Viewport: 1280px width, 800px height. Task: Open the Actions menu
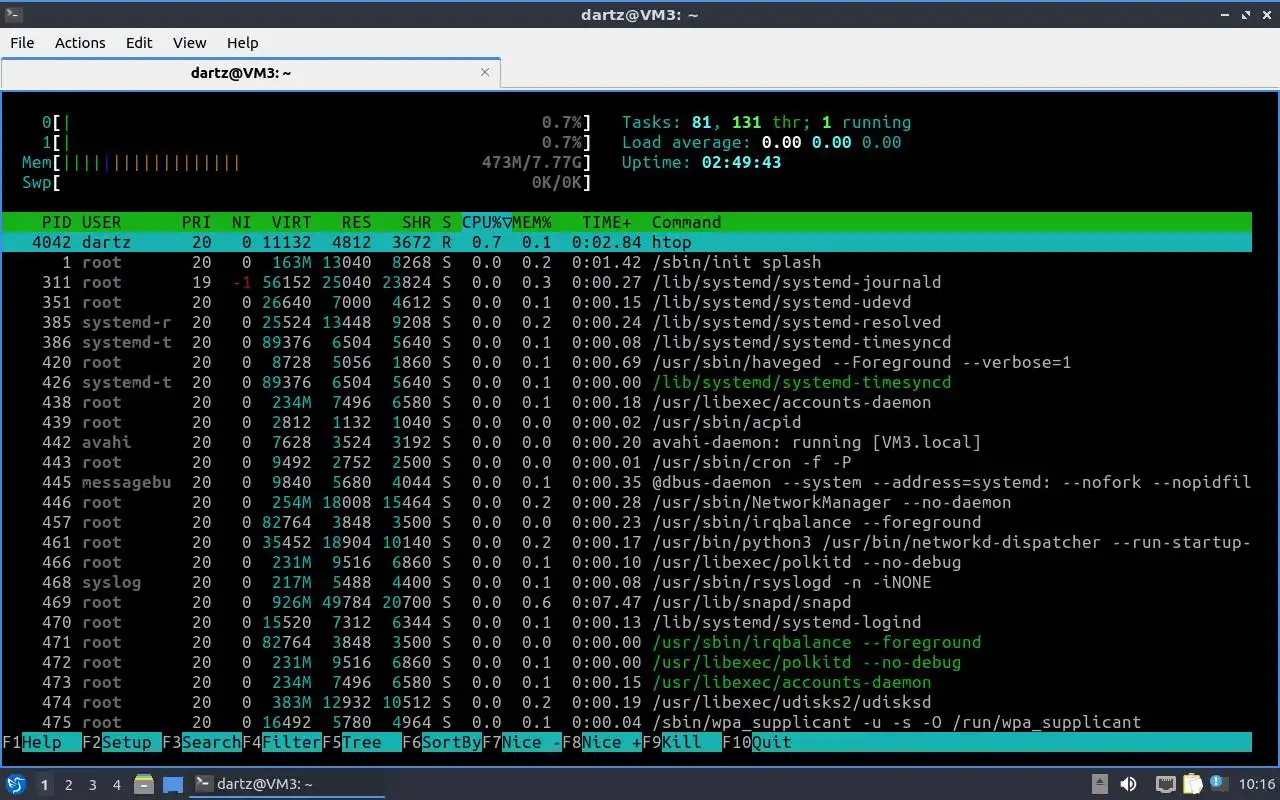tap(80, 42)
